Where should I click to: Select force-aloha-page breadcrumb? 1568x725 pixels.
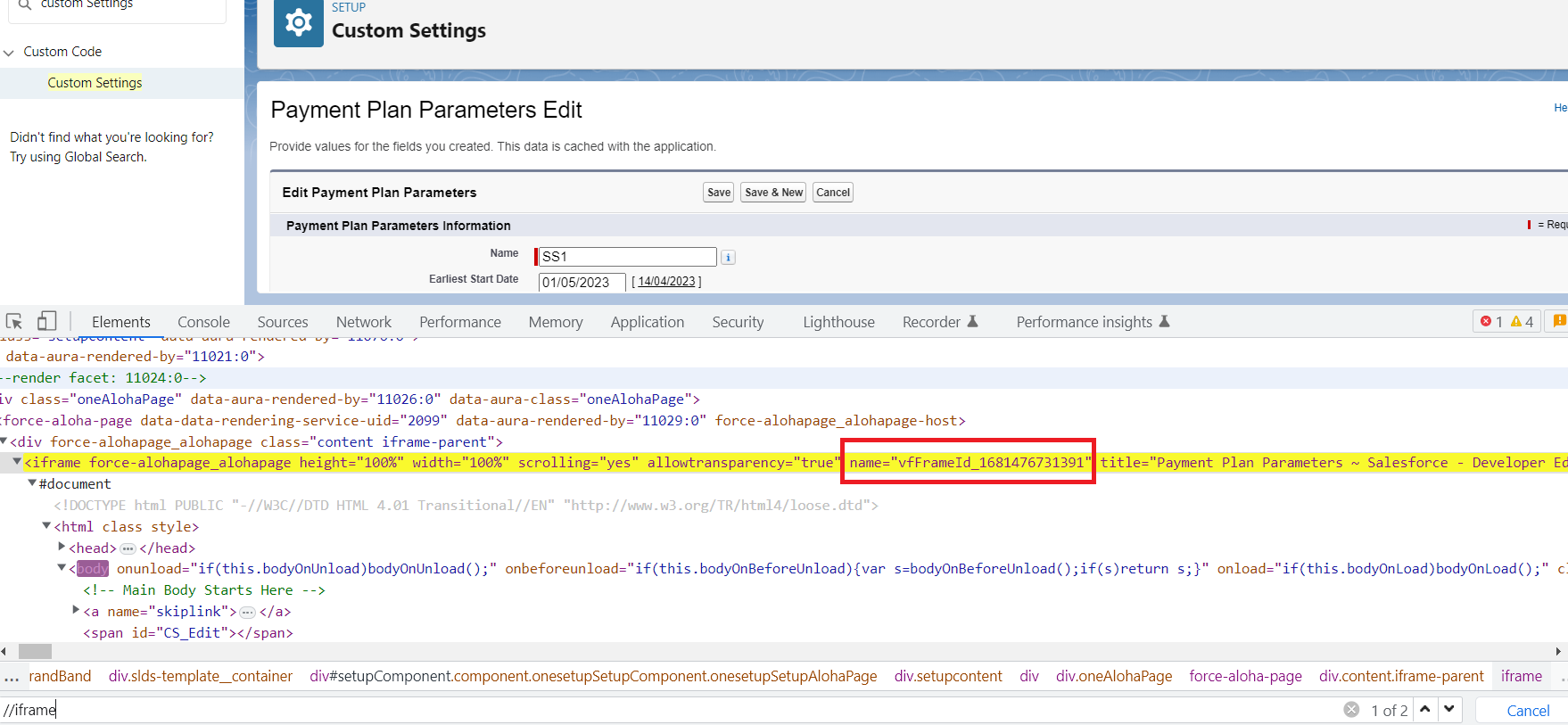[x=1245, y=676]
